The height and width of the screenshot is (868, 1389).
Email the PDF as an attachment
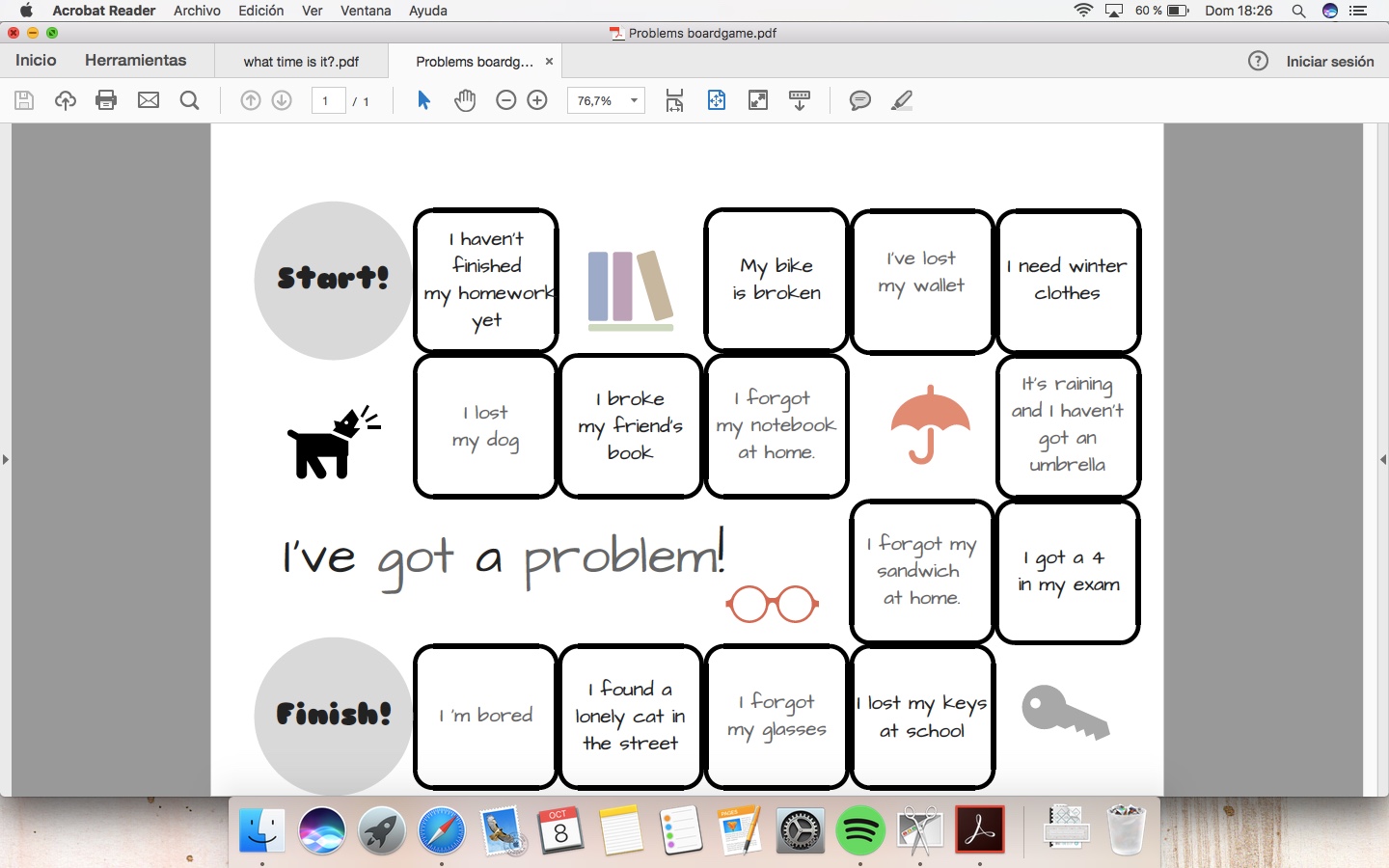click(148, 100)
